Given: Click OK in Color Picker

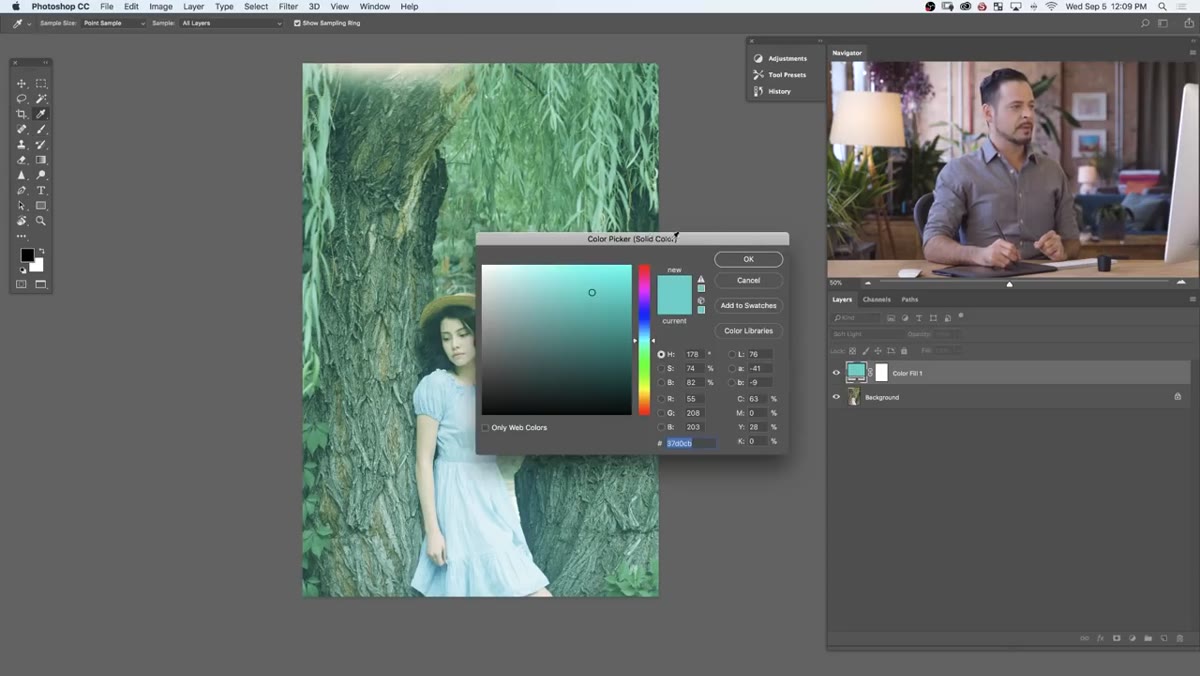Looking at the screenshot, I should click(x=748, y=259).
